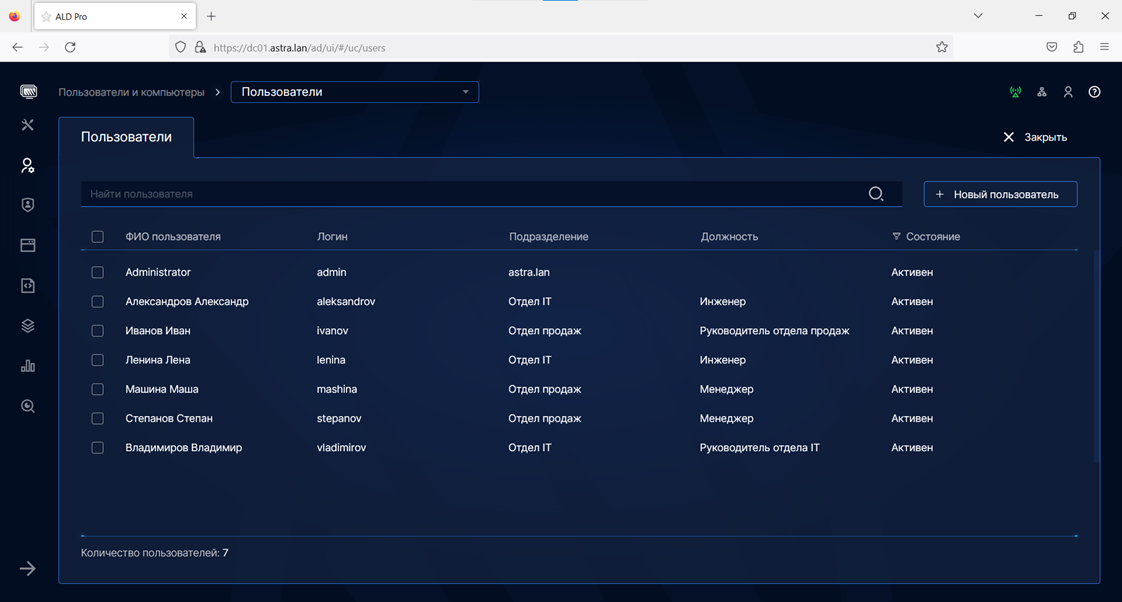Toggle the select-all checkbox in table header

click(x=97, y=237)
